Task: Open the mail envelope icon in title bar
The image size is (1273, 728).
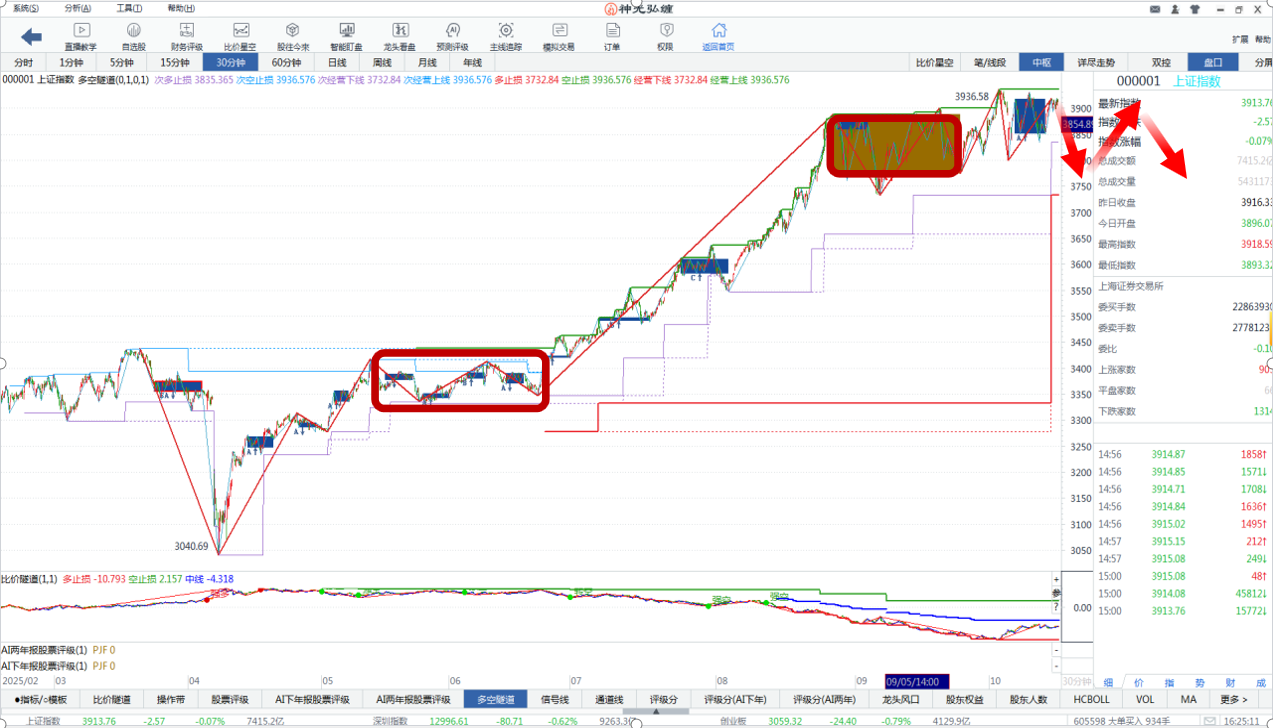Action: [1154, 9]
